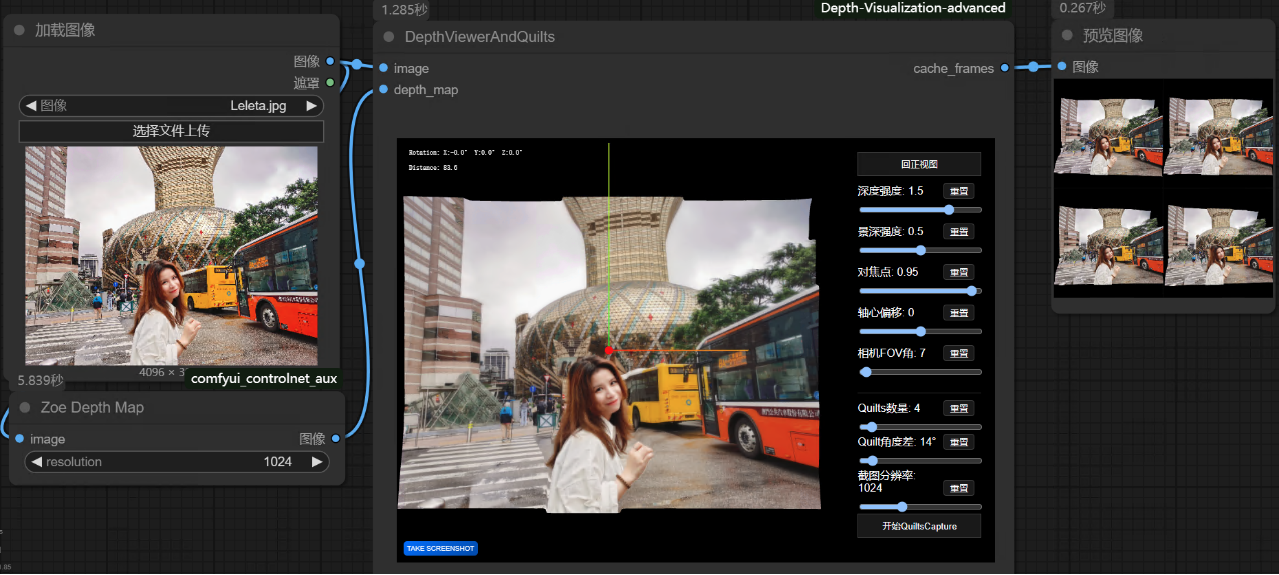Image resolution: width=1279 pixels, height=575 pixels.
Task: Click 选择文件上传 upload button
Action: 171,131
